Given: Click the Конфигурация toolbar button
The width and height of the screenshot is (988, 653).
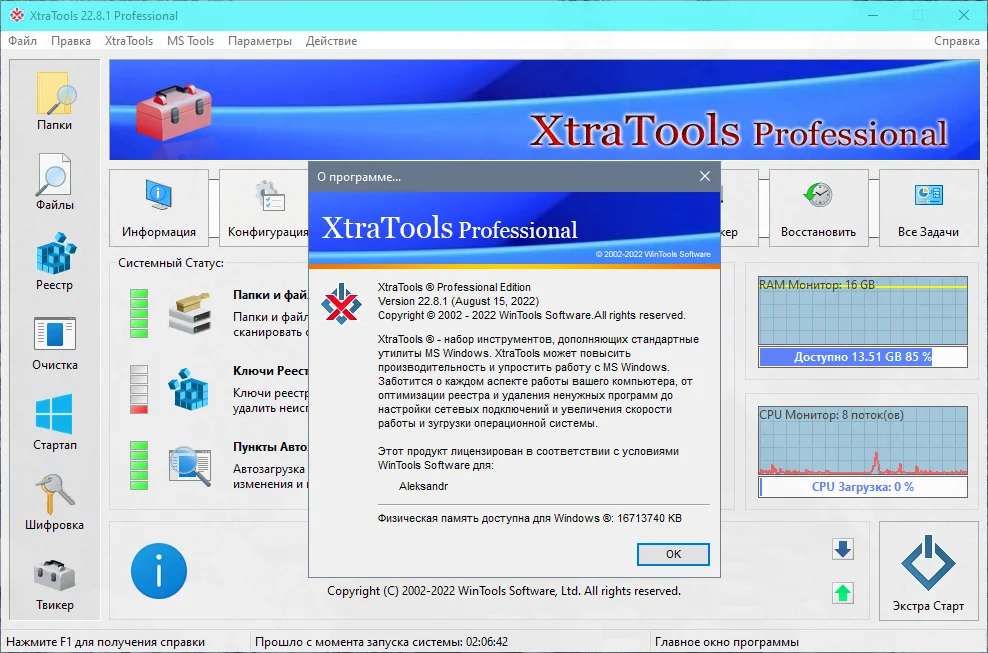Looking at the screenshot, I should 265,207.
